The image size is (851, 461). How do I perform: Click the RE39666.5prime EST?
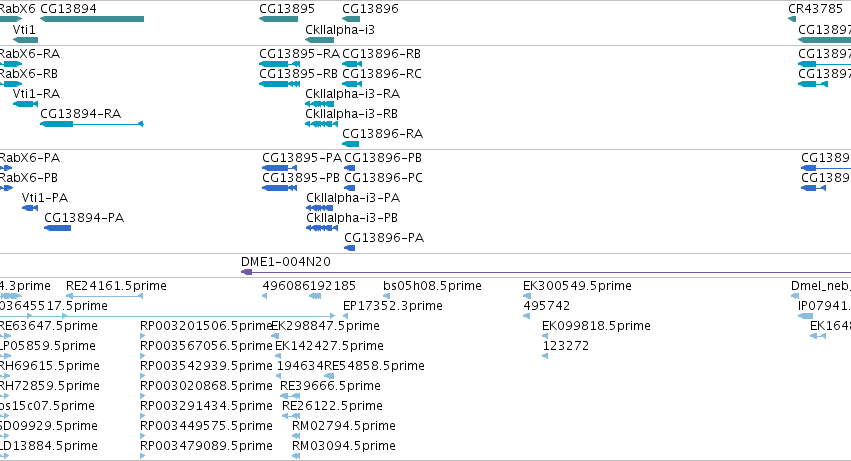click(290, 396)
